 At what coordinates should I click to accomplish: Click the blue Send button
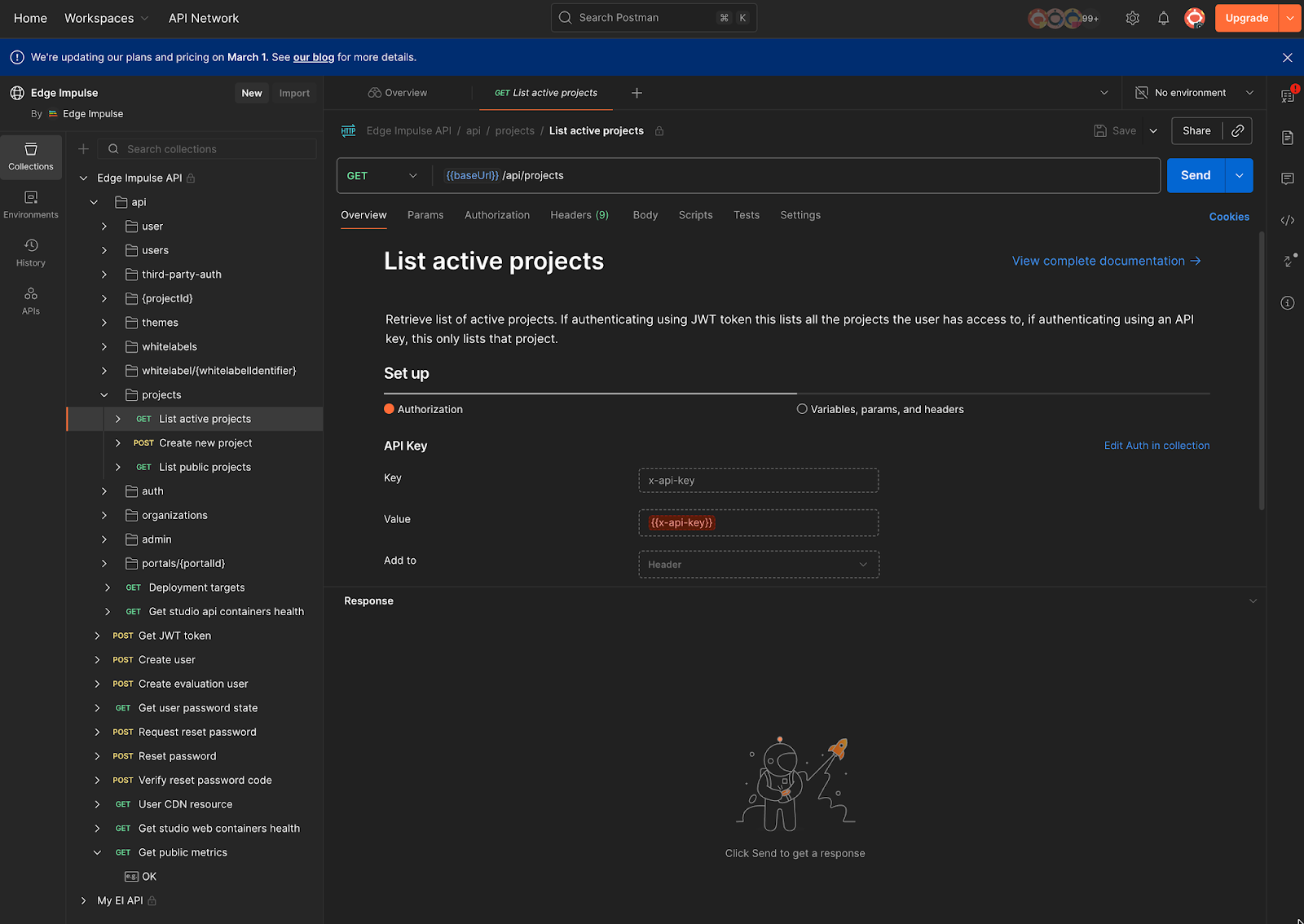point(1195,176)
